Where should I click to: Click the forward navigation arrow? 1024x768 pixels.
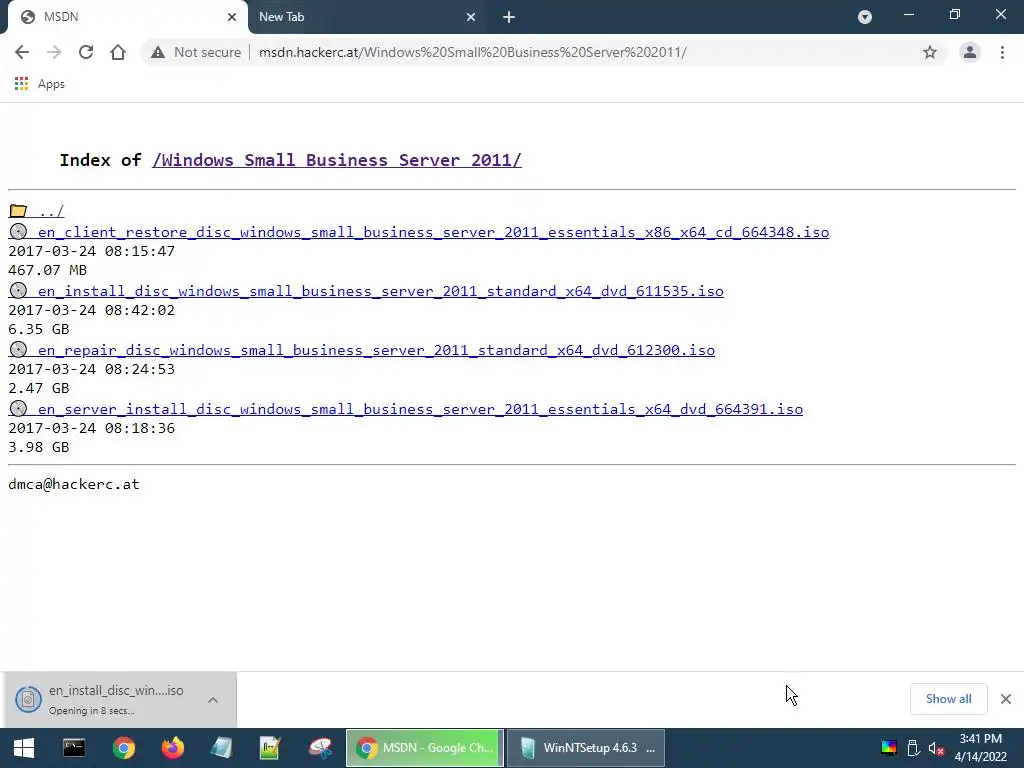click(x=54, y=52)
